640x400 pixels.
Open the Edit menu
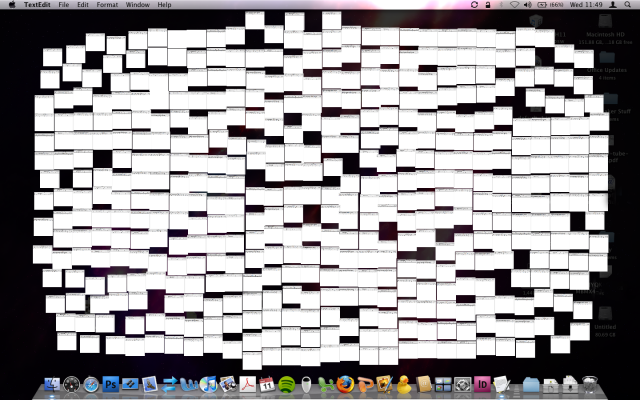[x=83, y=5]
